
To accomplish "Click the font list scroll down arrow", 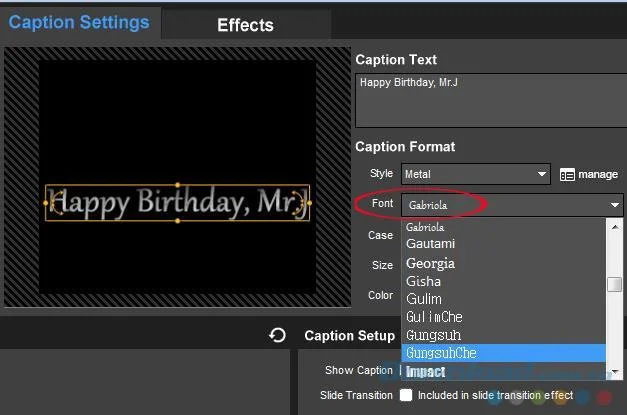I will click(615, 372).
